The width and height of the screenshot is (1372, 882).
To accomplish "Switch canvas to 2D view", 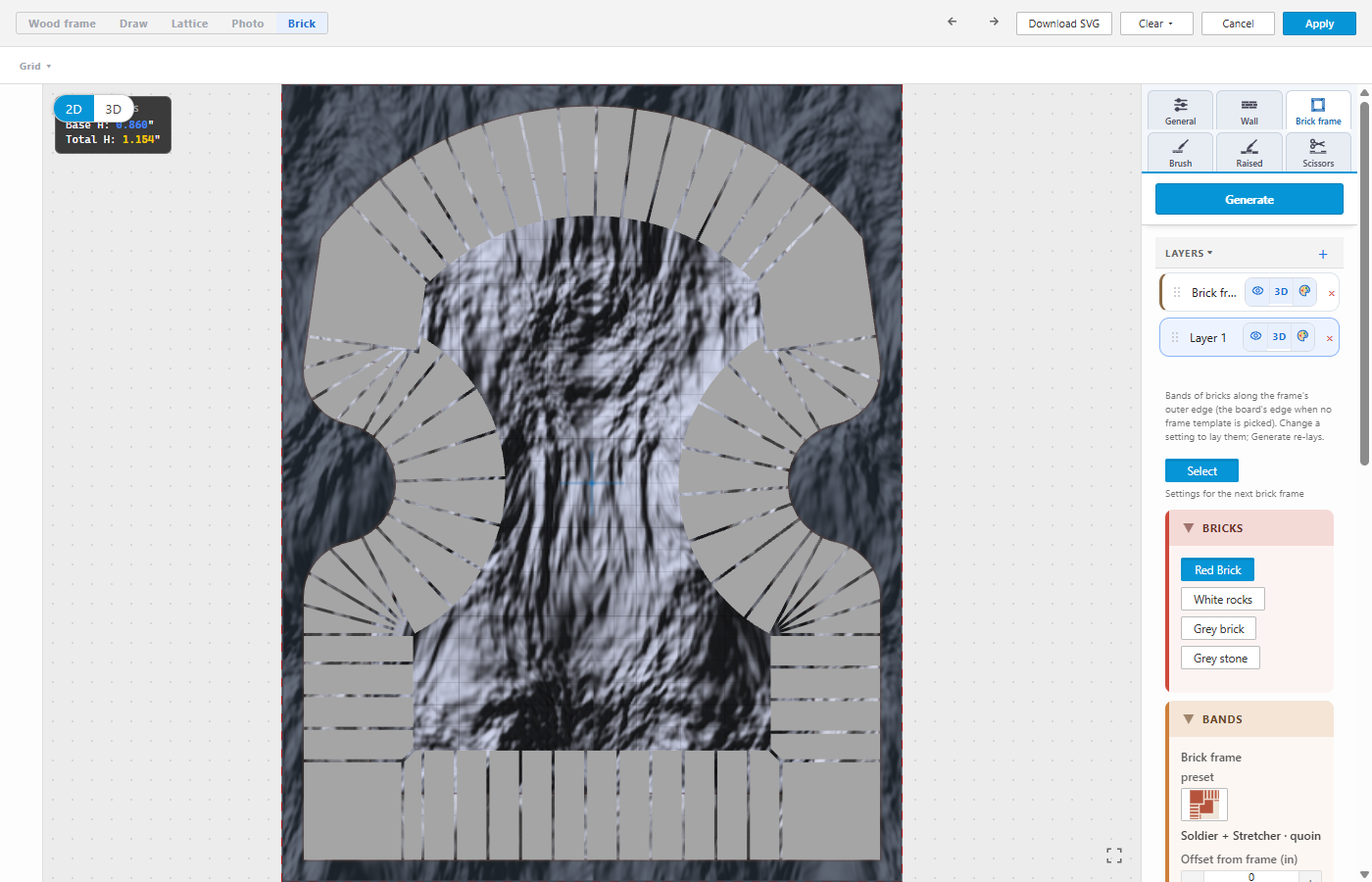I will [73, 109].
